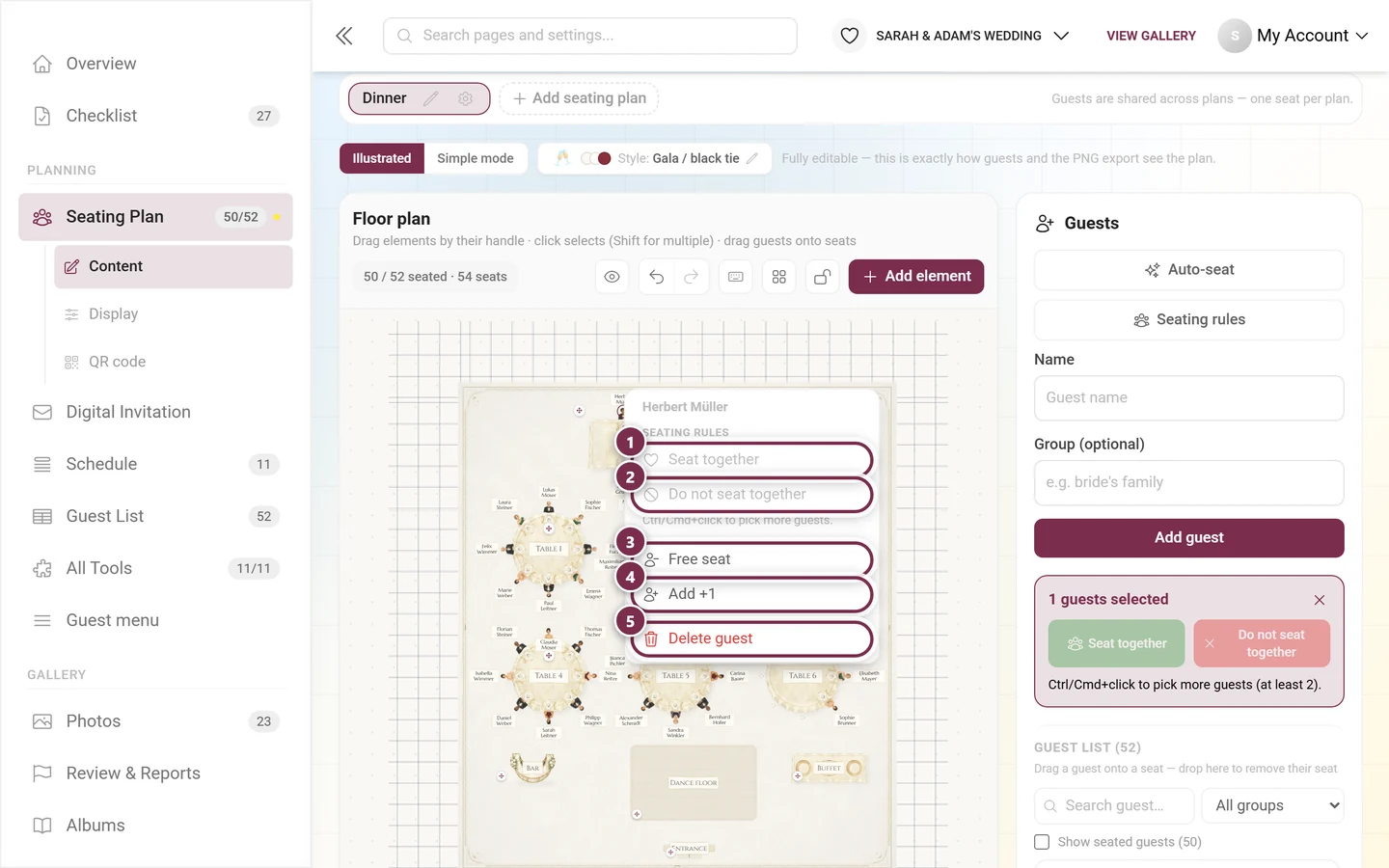Click the "50 / 52 seated · 54 seats" counter
Screen dimensions: 1389x868
coord(435,277)
